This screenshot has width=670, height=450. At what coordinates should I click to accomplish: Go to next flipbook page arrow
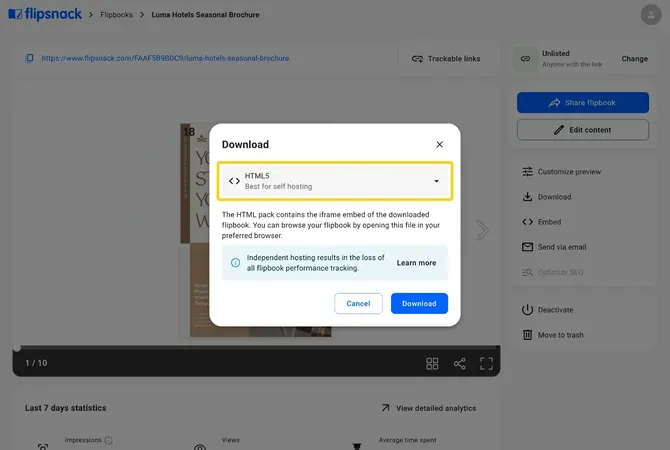click(482, 230)
